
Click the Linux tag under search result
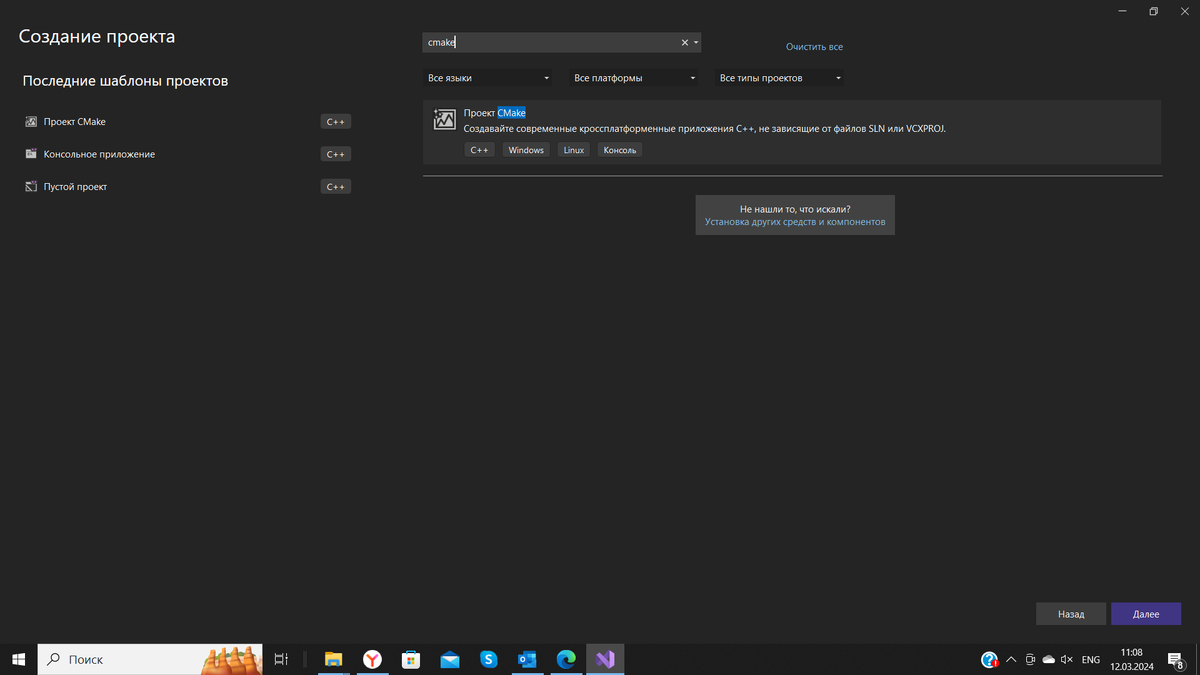click(x=573, y=150)
